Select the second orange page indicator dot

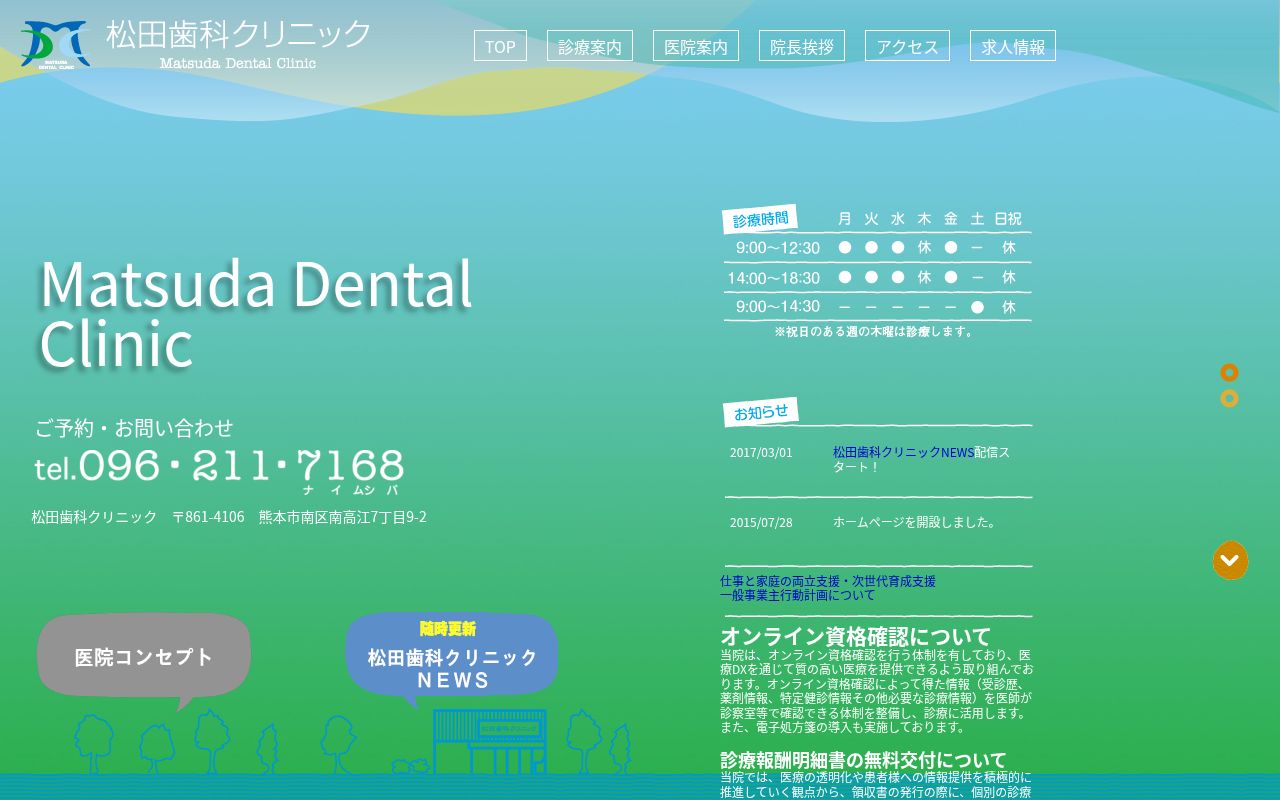[x=1230, y=398]
